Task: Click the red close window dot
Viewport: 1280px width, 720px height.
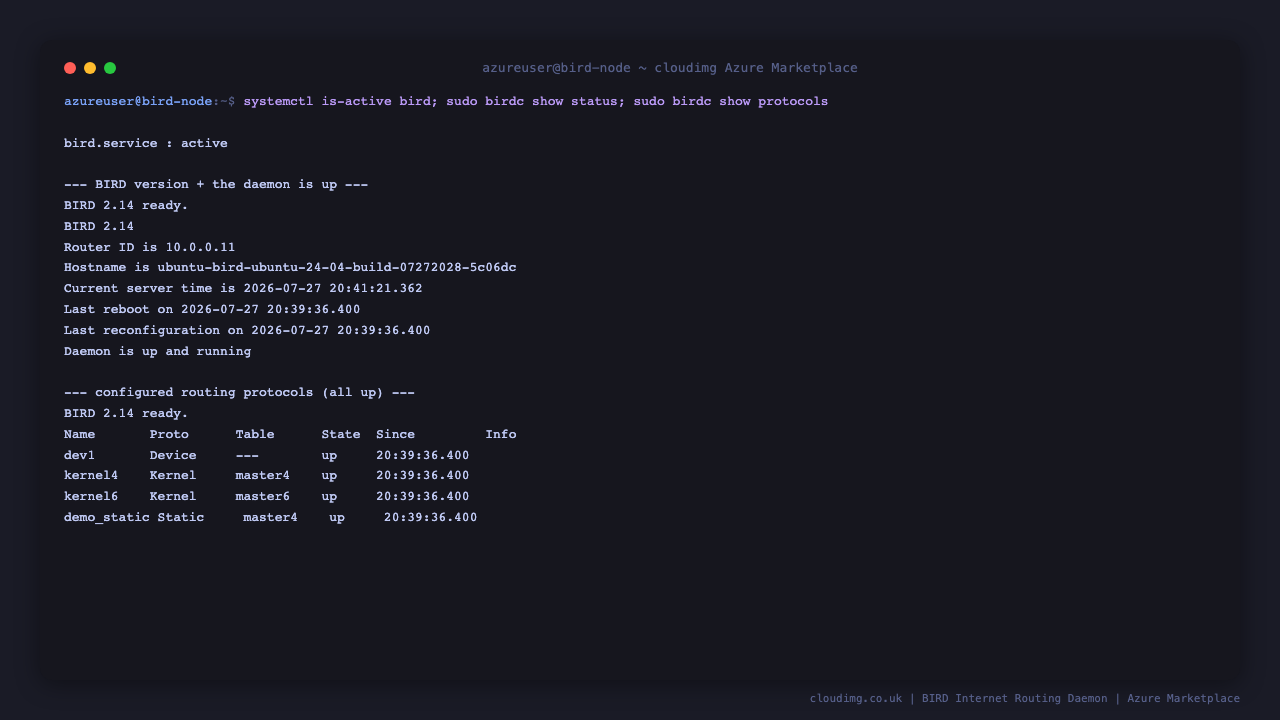Action: pos(70,68)
